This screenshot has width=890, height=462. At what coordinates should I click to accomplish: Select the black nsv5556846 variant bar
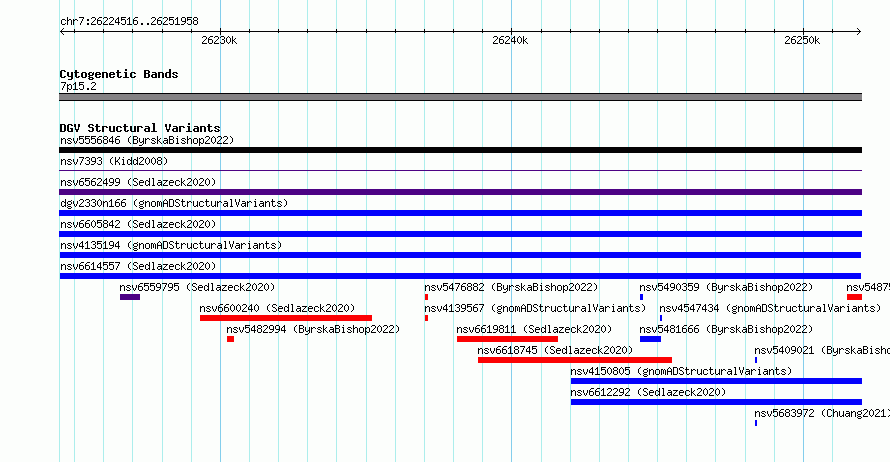460,150
